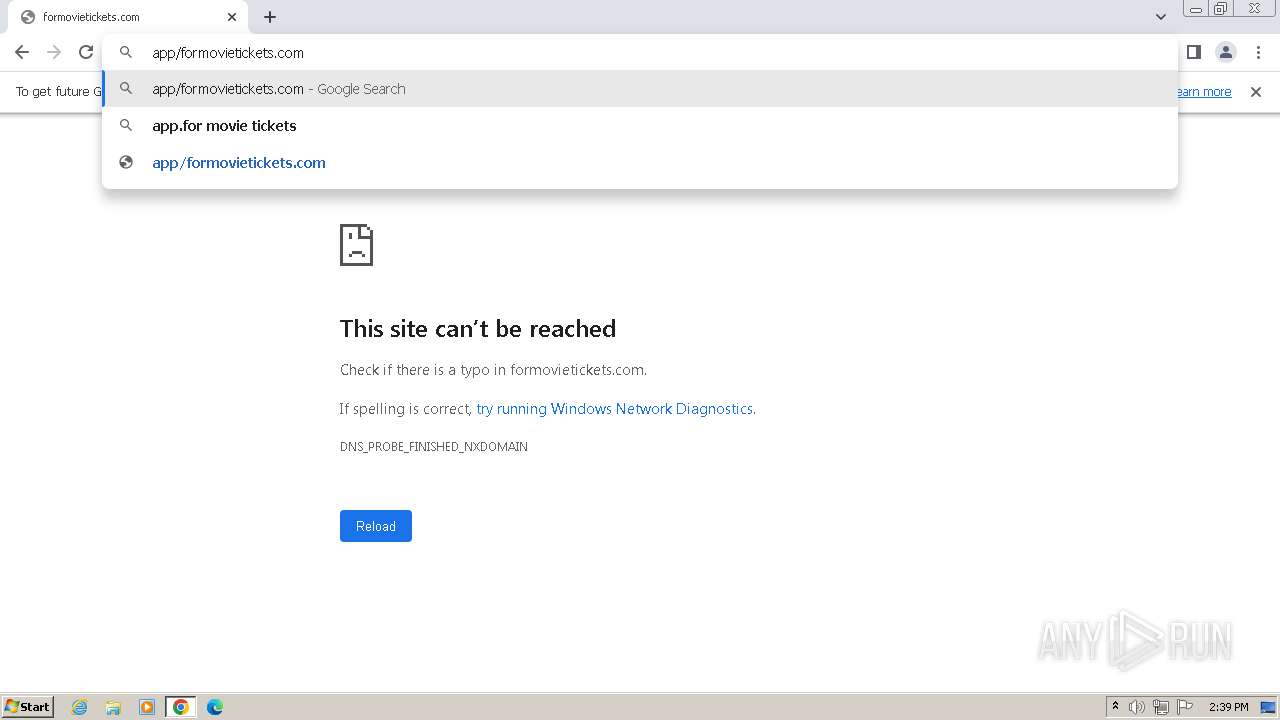Click the clock showing 2:39 PM
This screenshot has height=720, width=1280.
1229,707
